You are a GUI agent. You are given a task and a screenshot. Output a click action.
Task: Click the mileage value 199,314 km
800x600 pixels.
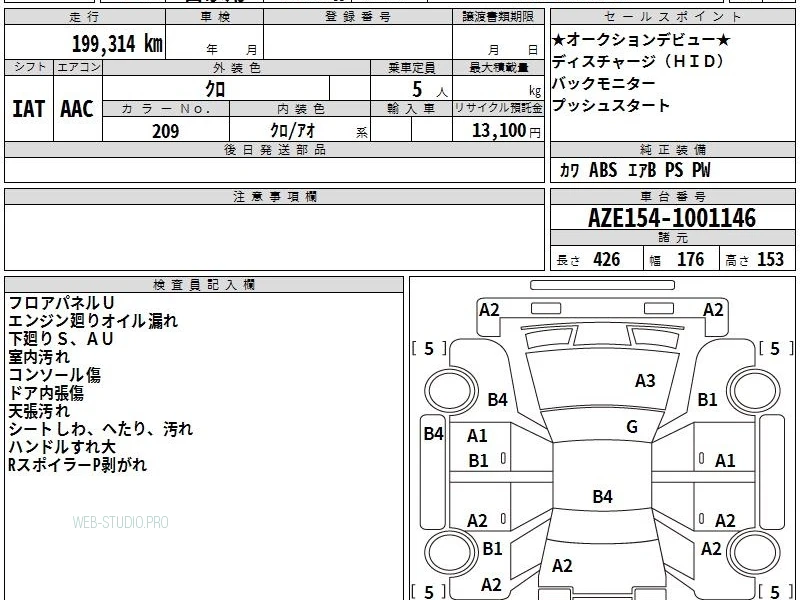117,44
